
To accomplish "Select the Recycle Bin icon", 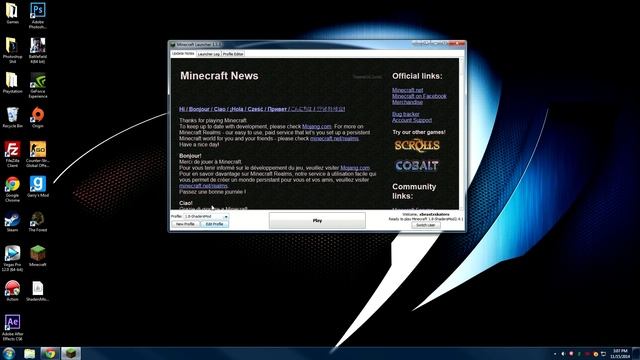I will click(x=12, y=118).
